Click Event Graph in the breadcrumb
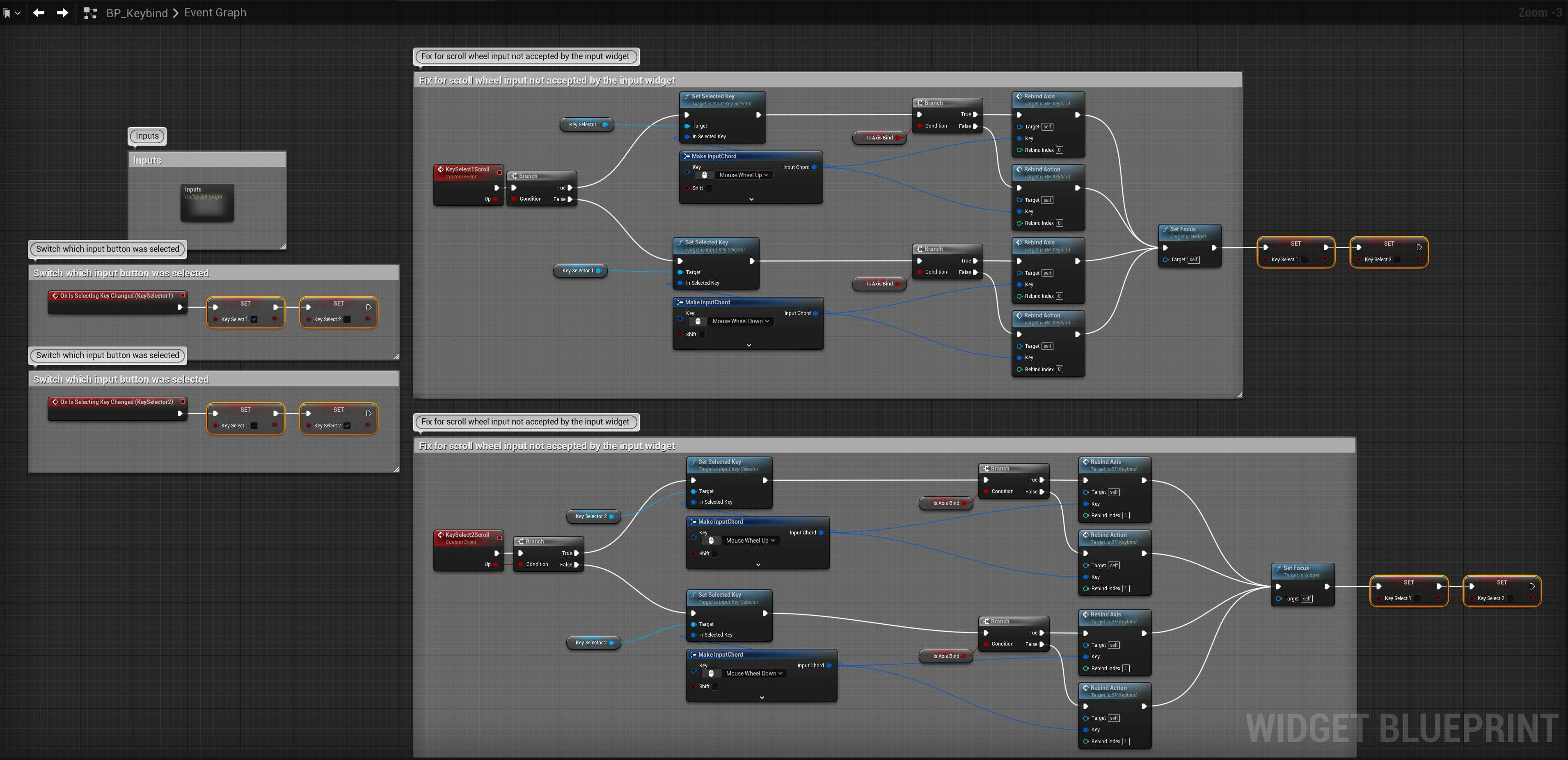The height and width of the screenshot is (760, 1568). pos(215,13)
